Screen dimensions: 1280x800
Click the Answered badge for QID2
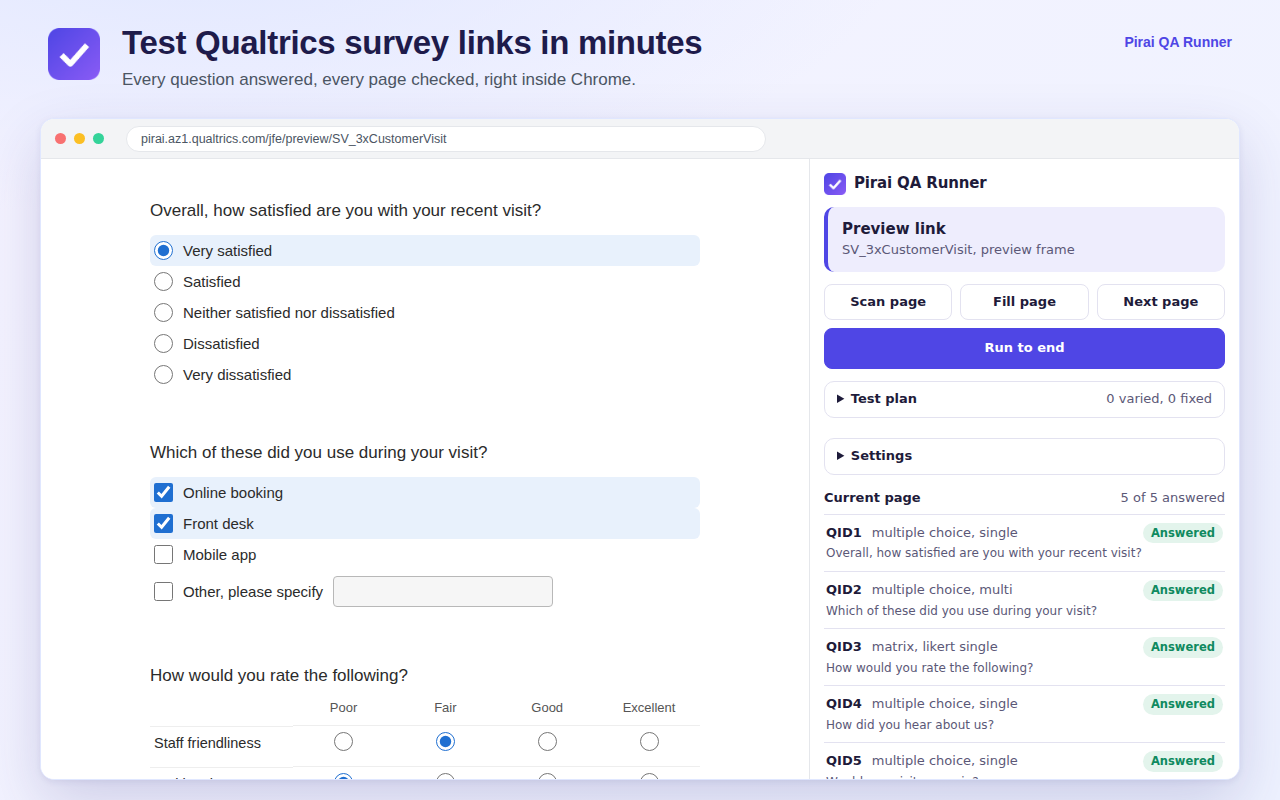point(1183,590)
